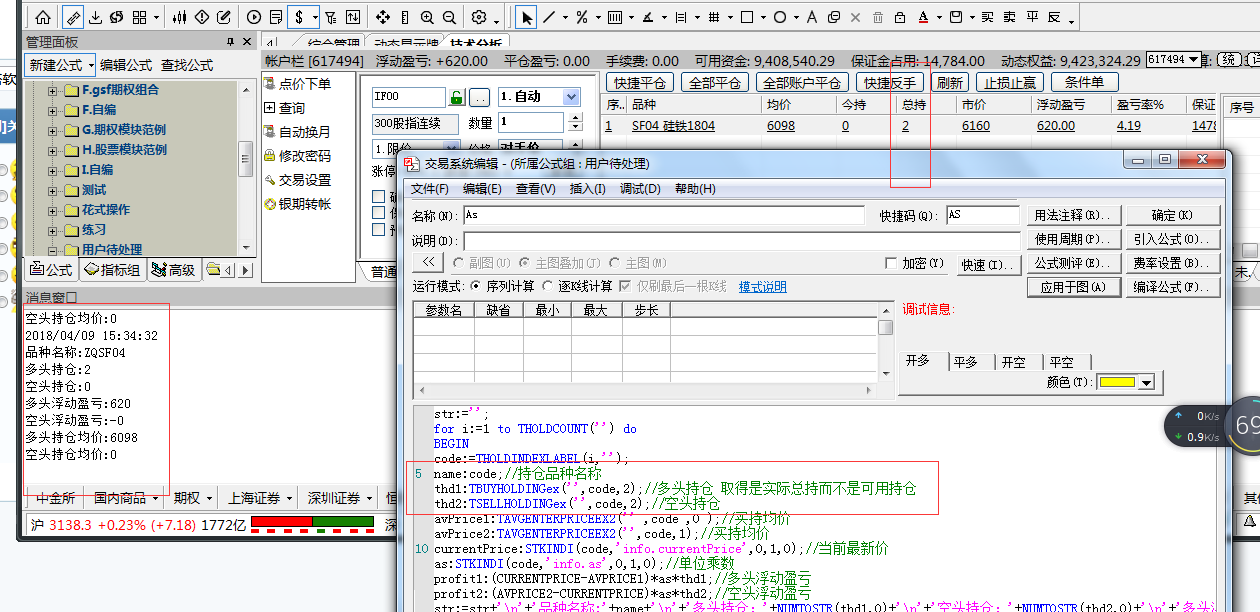The image size is (1260, 612).
Task: Click the 模式说明 link
Action: click(762, 287)
